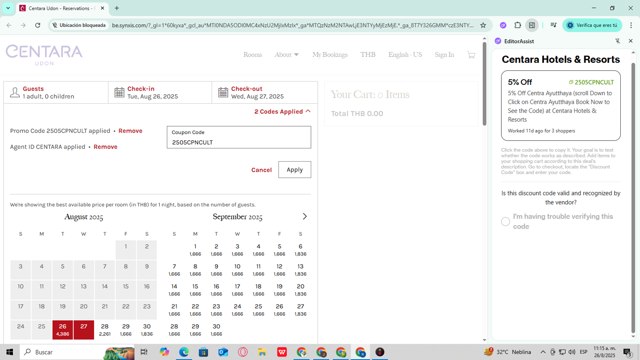Open Windows Start menu
Screen dimensions: 640x360
(x=9, y=352)
